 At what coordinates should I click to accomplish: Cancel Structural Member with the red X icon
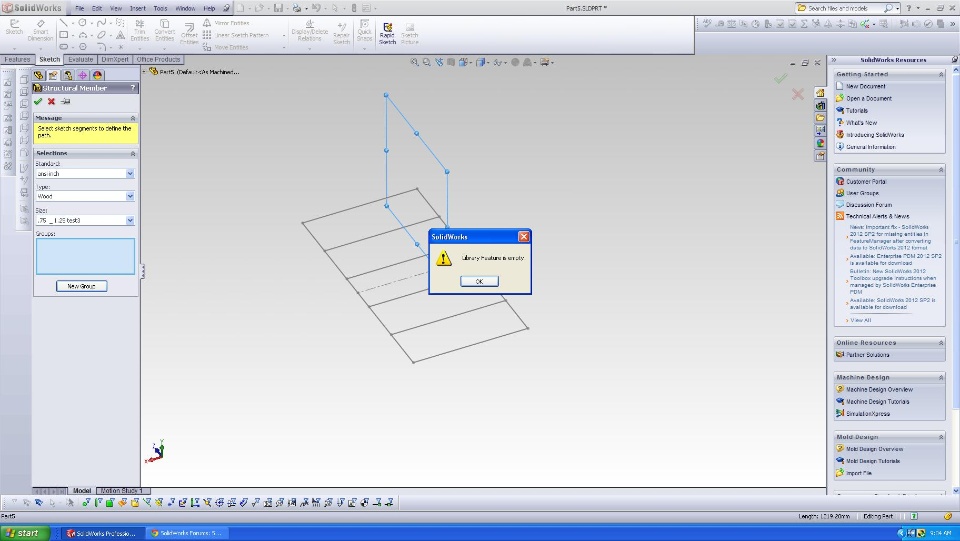coord(51,102)
